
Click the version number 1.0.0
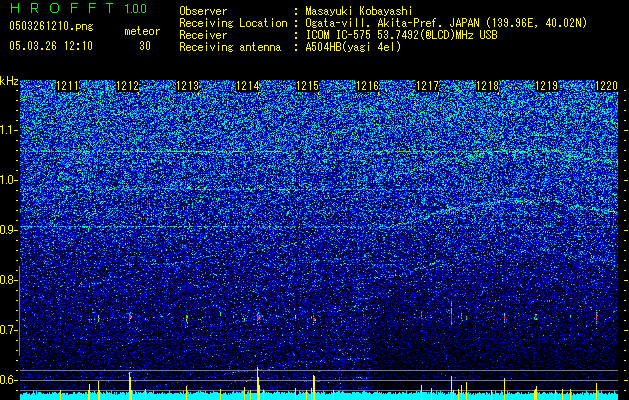[x=135, y=8]
